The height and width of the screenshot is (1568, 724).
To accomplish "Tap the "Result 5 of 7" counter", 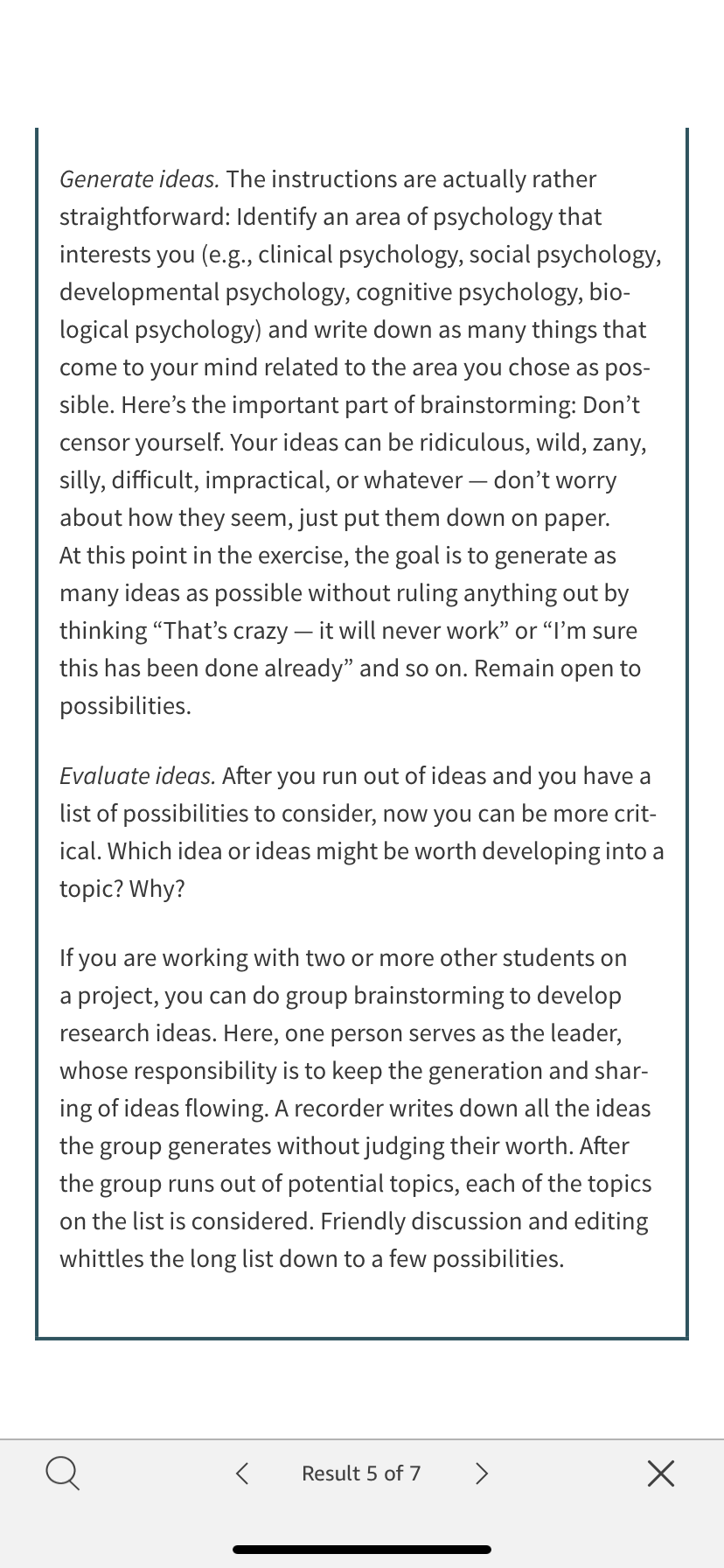I will point(361,1473).
